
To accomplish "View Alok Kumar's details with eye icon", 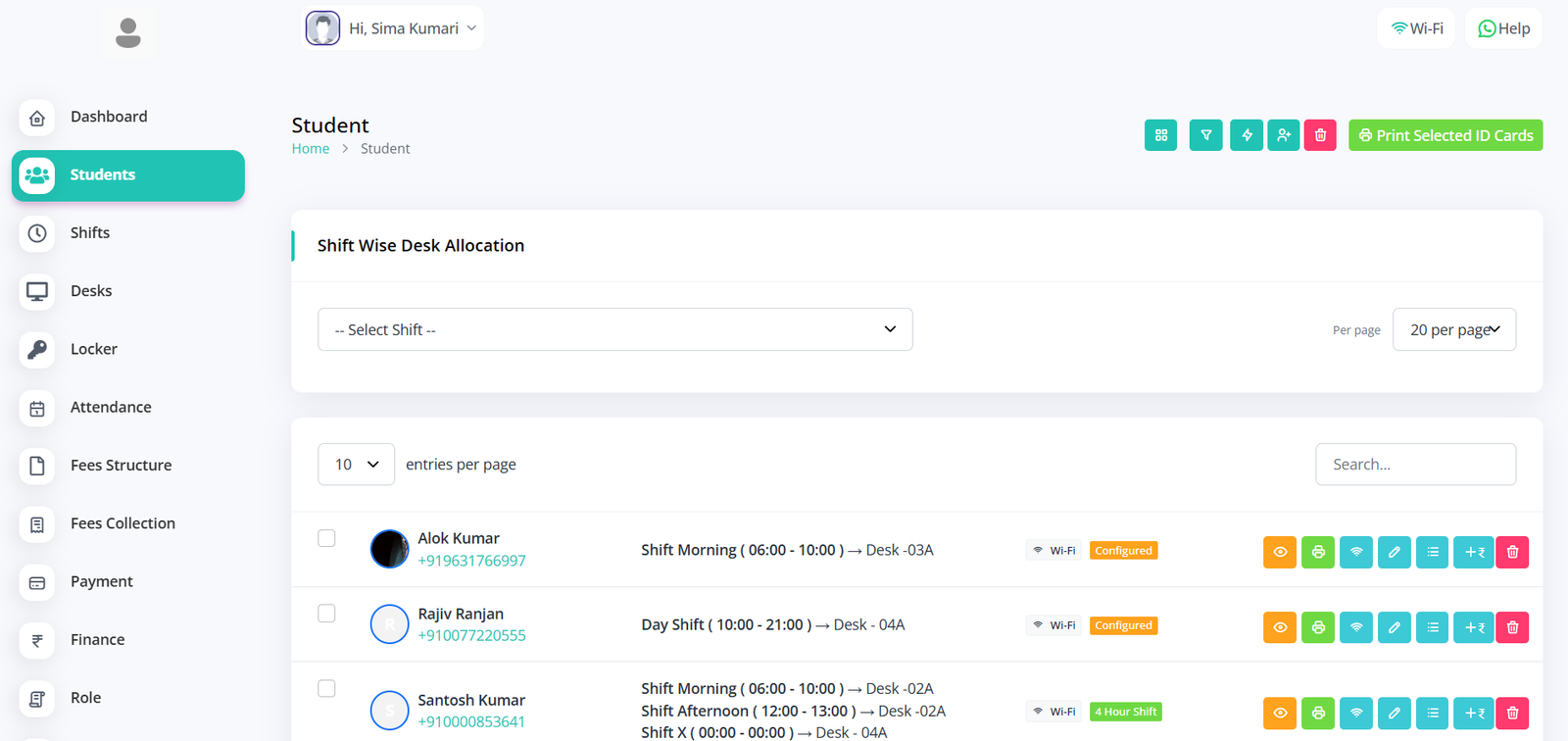I will (1280, 552).
